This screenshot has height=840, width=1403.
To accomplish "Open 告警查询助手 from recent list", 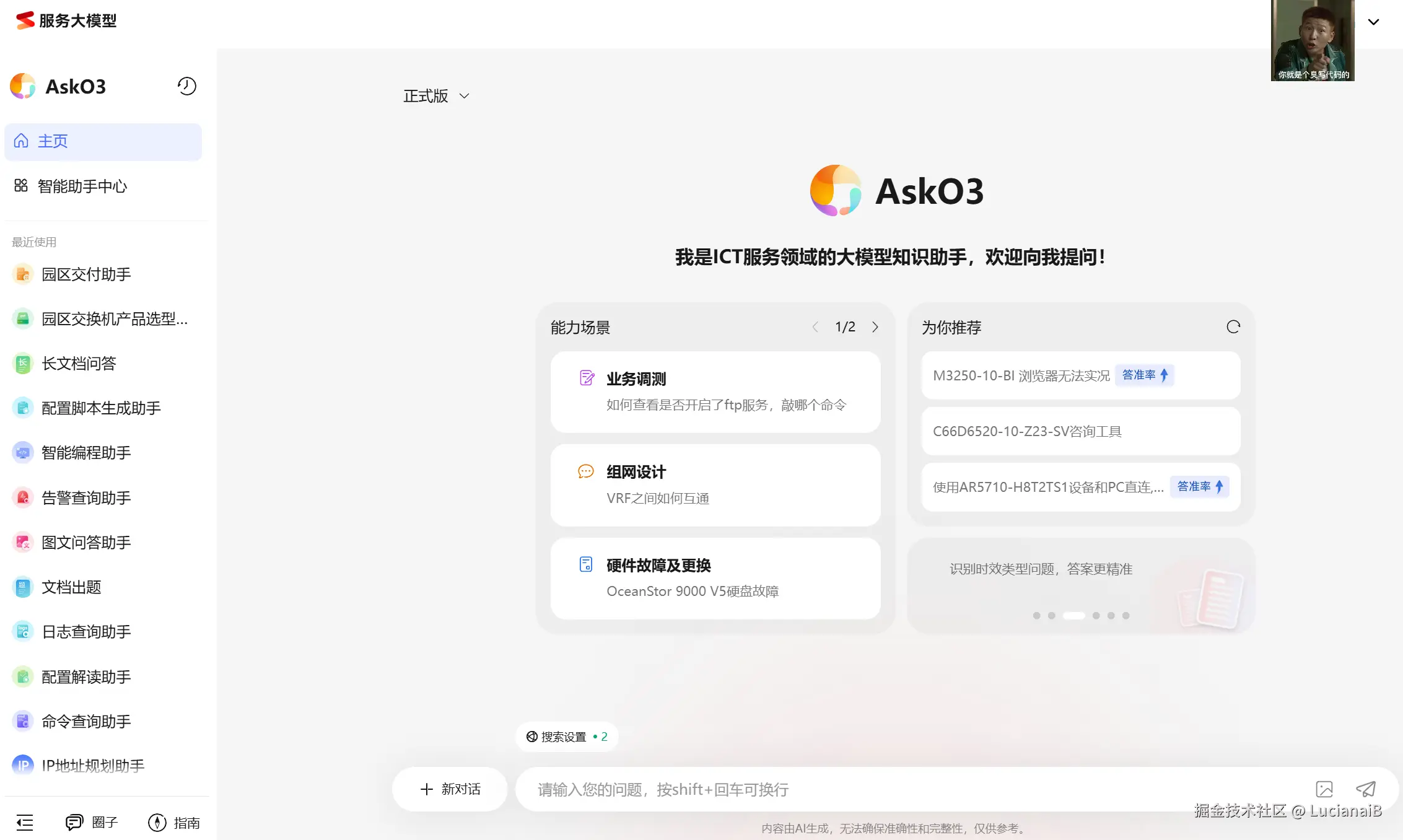I will 86,498.
